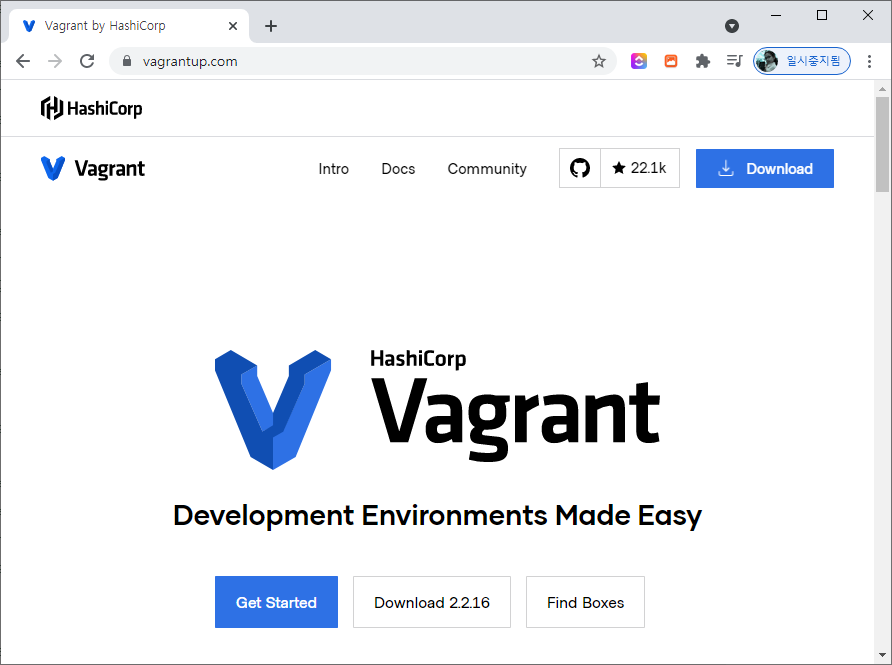Viewport: 892px width, 665px height.
Task: Open the Community nav link
Action: point(487,169)
